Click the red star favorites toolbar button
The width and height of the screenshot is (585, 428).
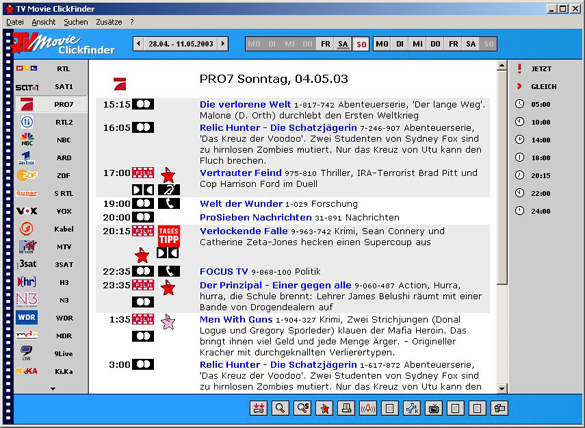click(324, 408)
